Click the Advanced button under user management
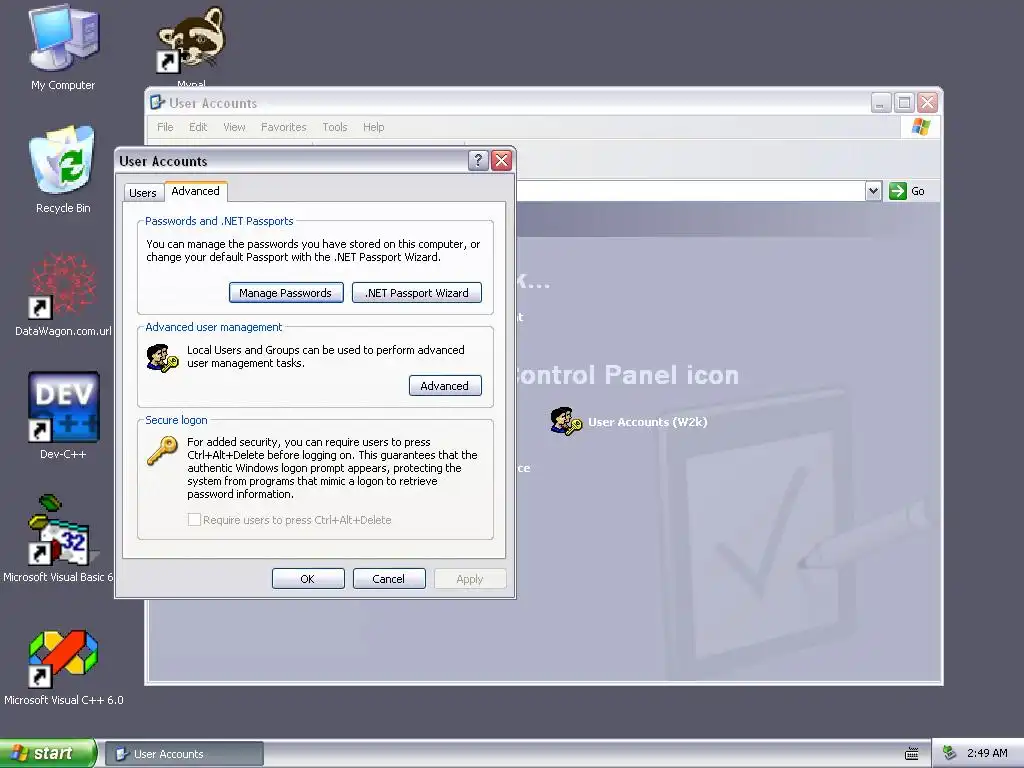This screenshot has height=768, width=1024. 445,385
